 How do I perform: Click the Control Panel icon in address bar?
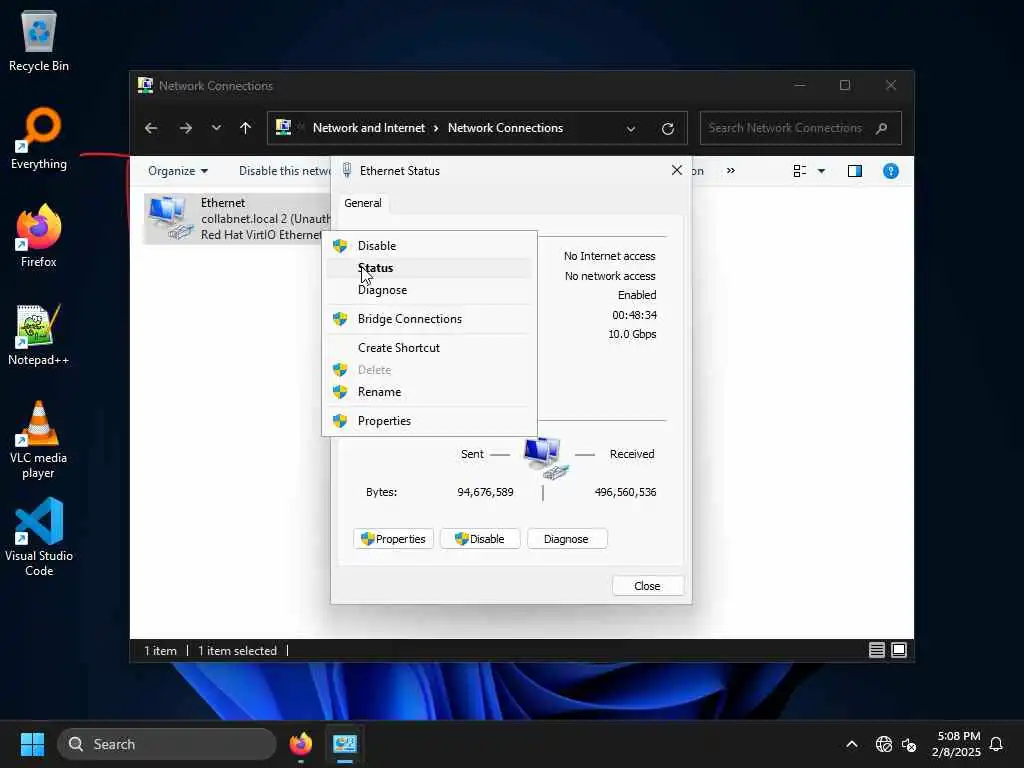(x=283, y=127)
